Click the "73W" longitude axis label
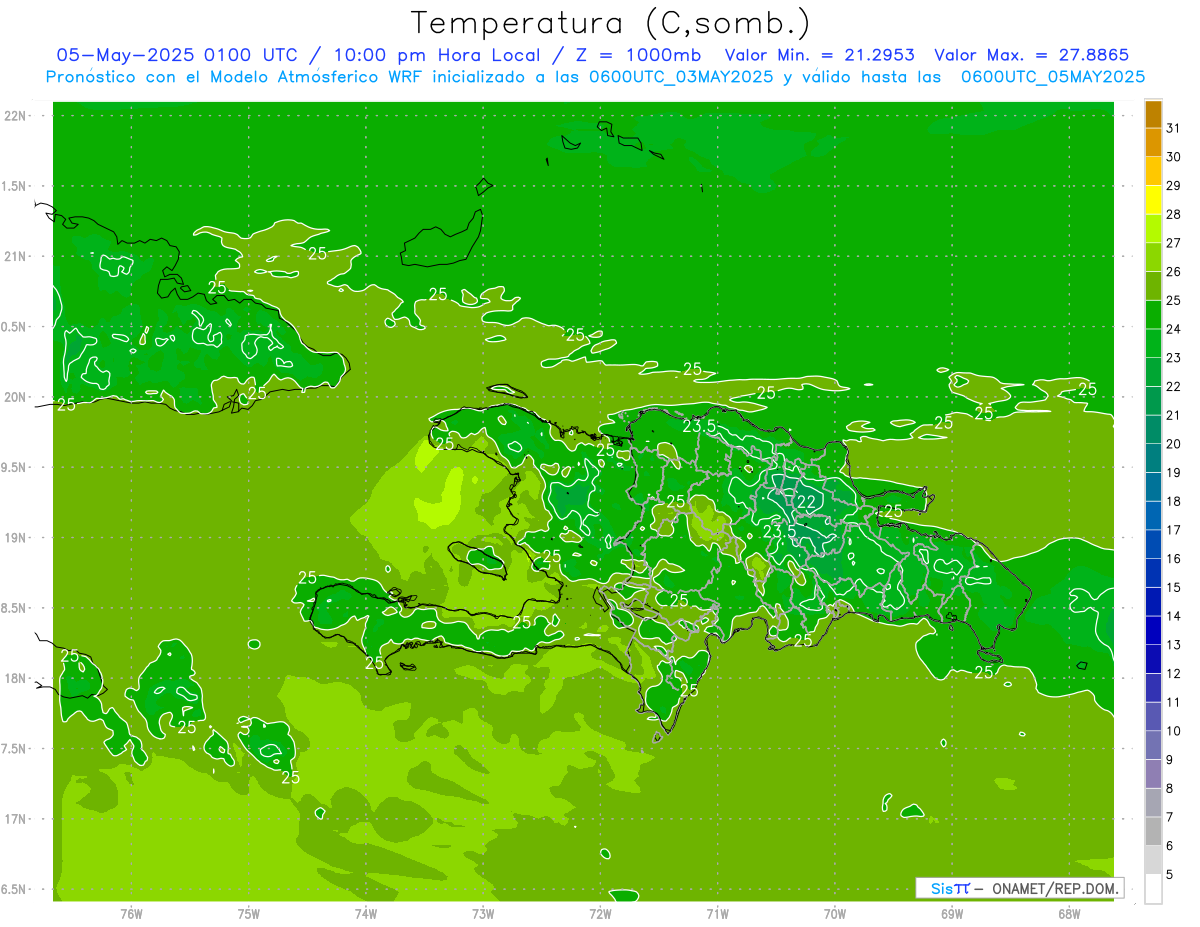Screen dimensions: 1200x927 click(x=483, y=914)
